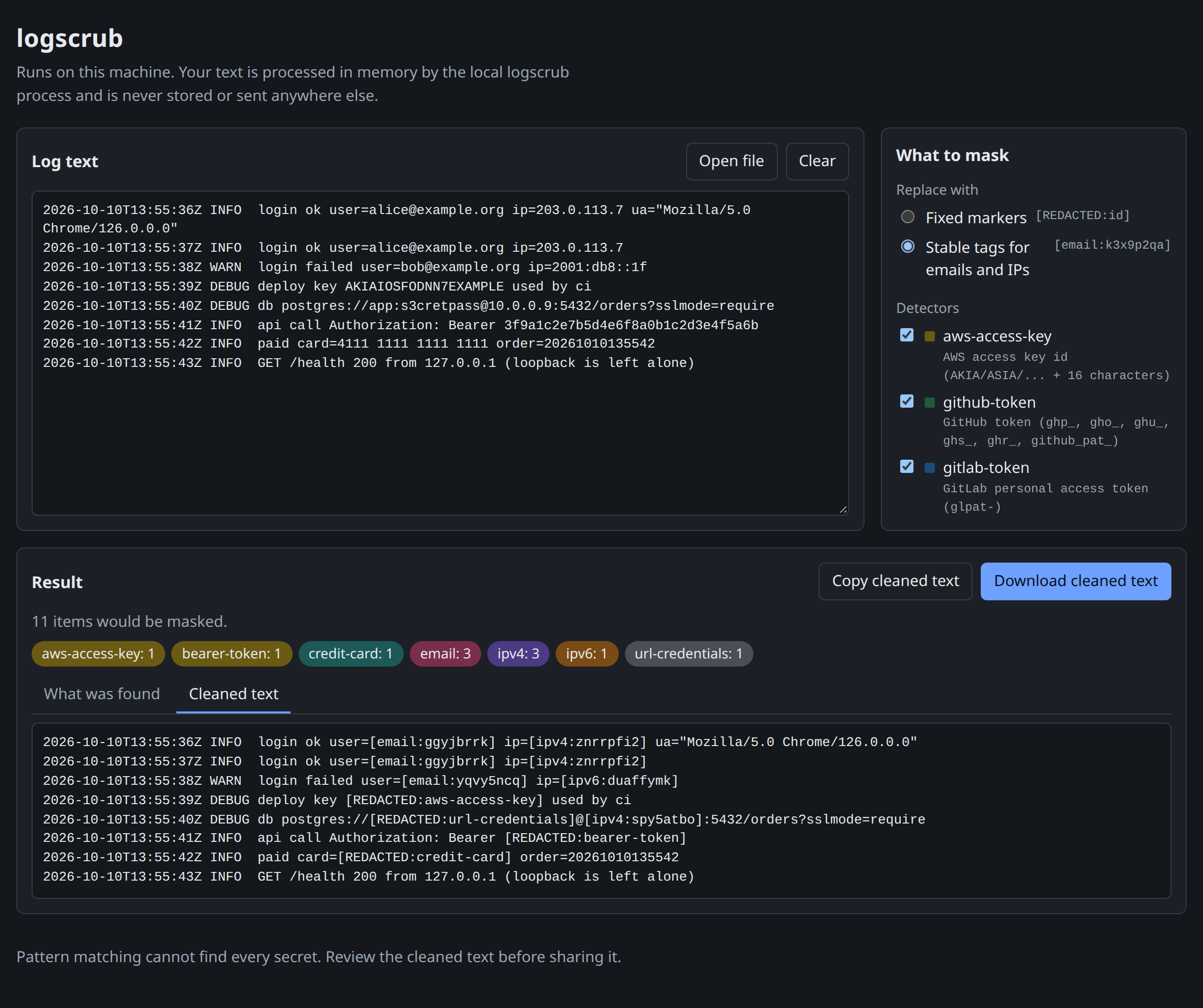Click the 'AWS access key id' description

[x=1056, y=366]
